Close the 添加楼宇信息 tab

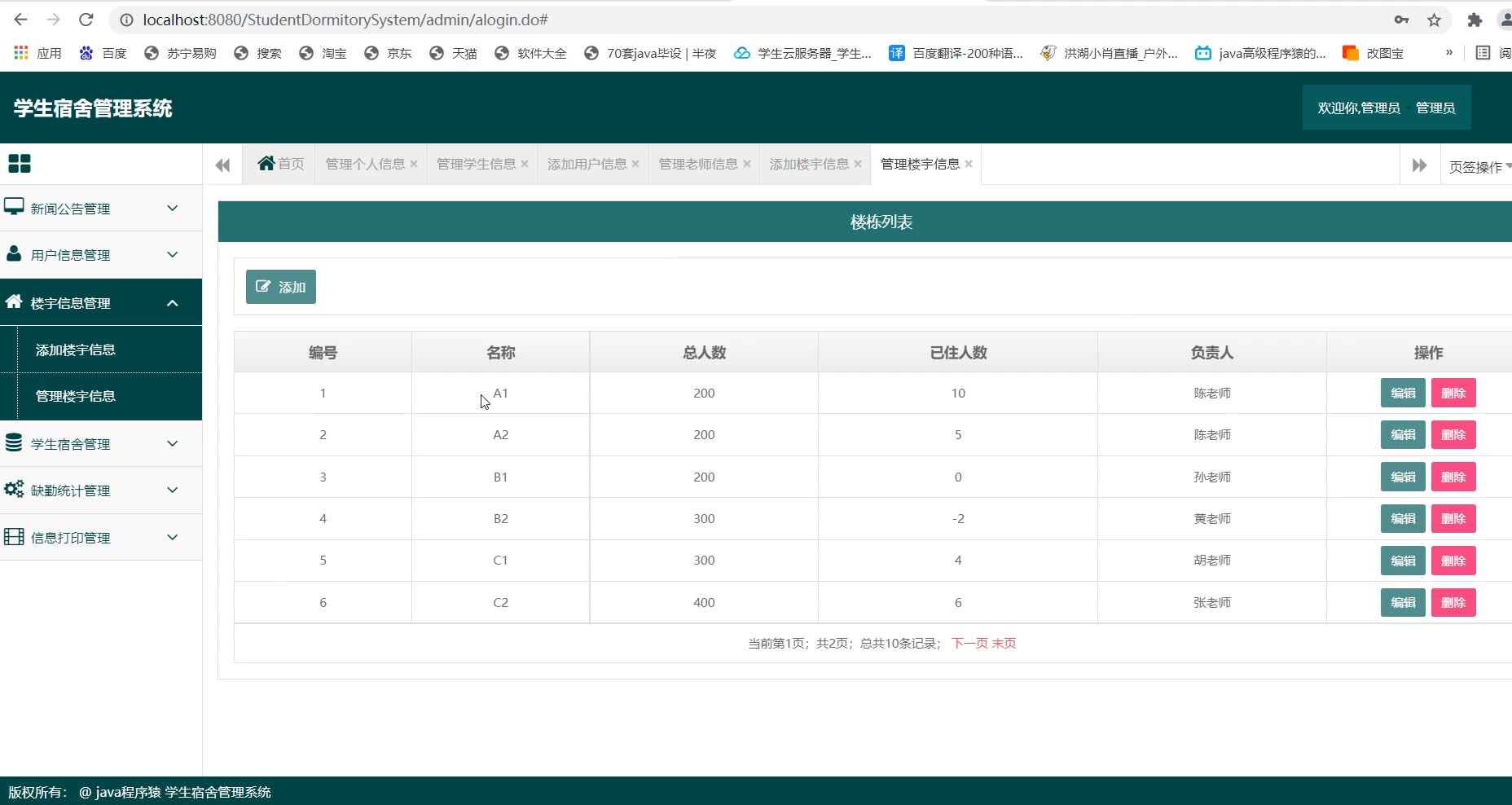coord(858,164)
